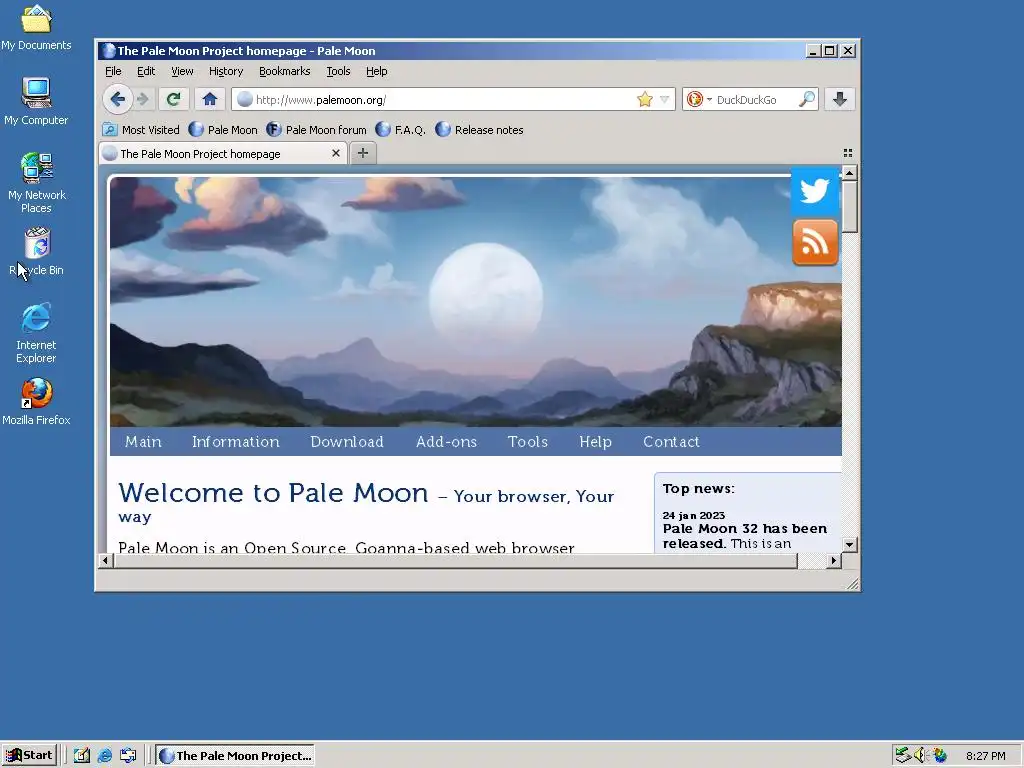This screenshot has width=1024, height=768.
Task: Open the View menu
Action: click(182, 71)
